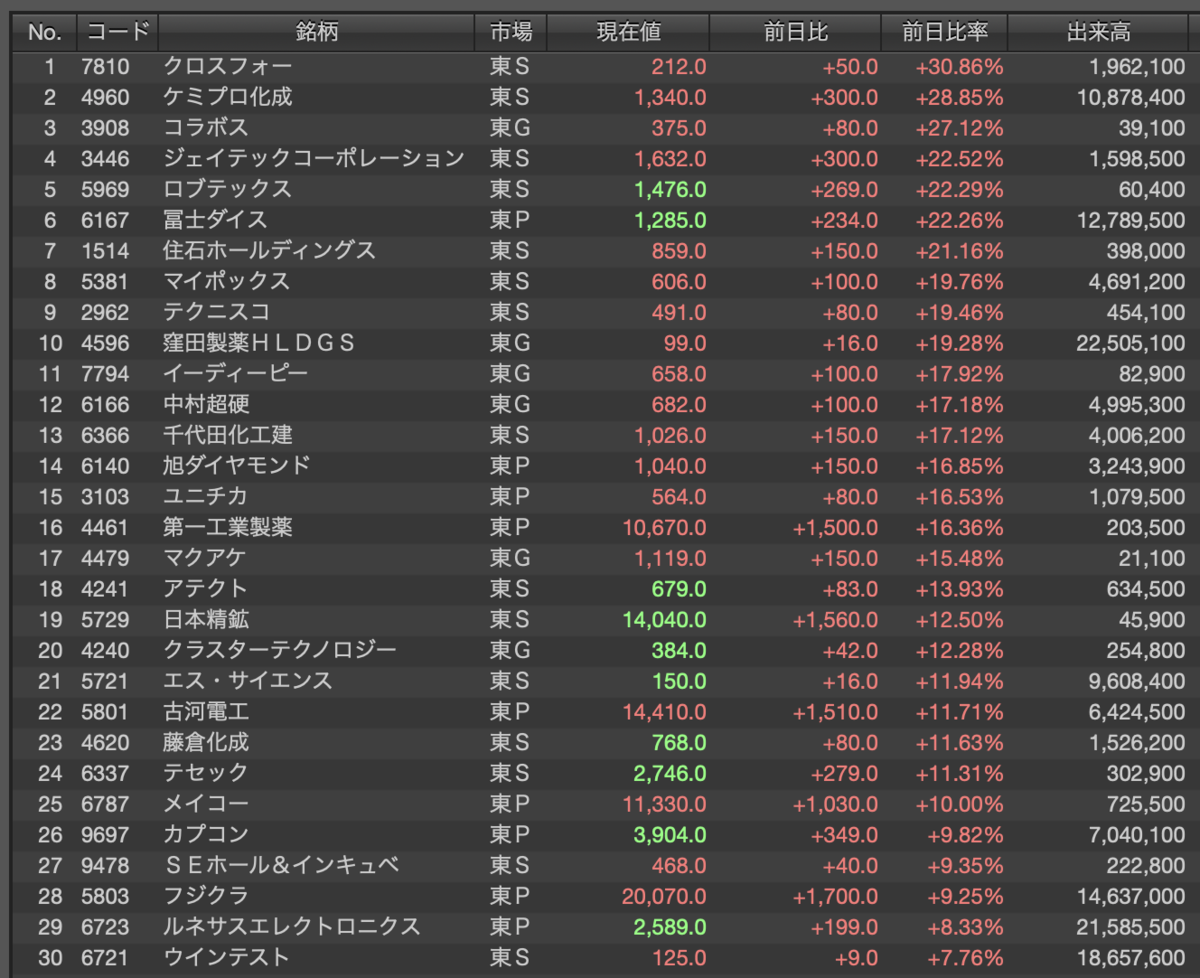Click change rate +27.12%
The width and height of the screenshot is (1200, 978).
[959, 128]
